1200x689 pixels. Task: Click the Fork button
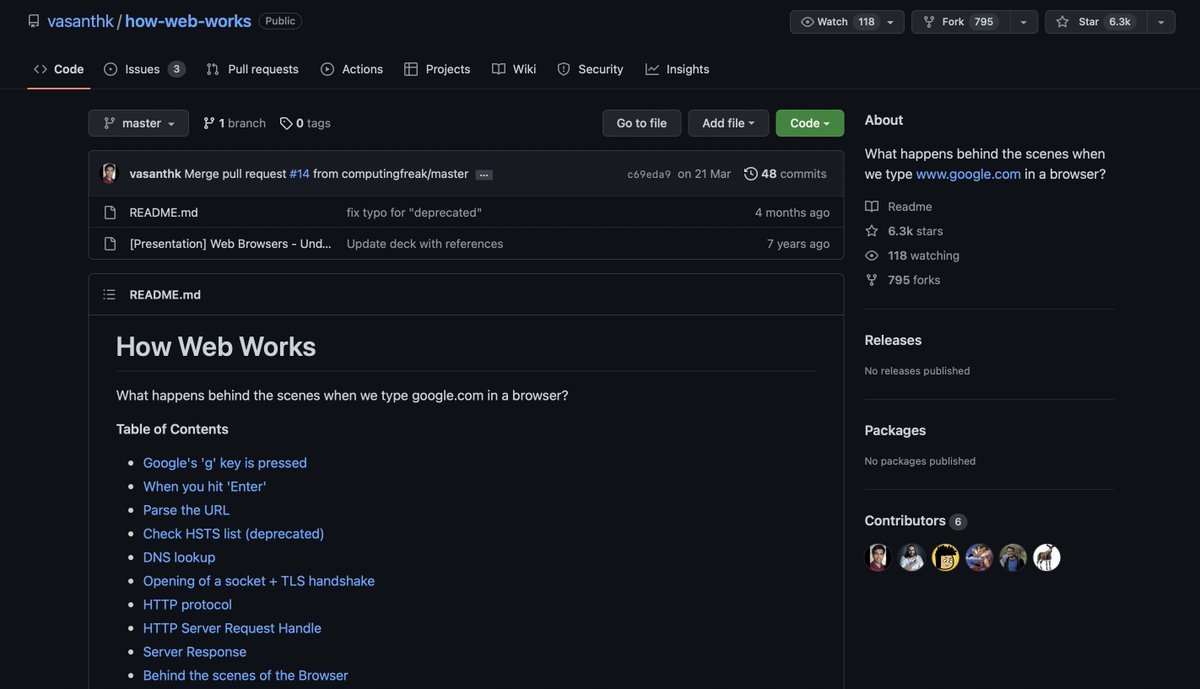[960, 22]
